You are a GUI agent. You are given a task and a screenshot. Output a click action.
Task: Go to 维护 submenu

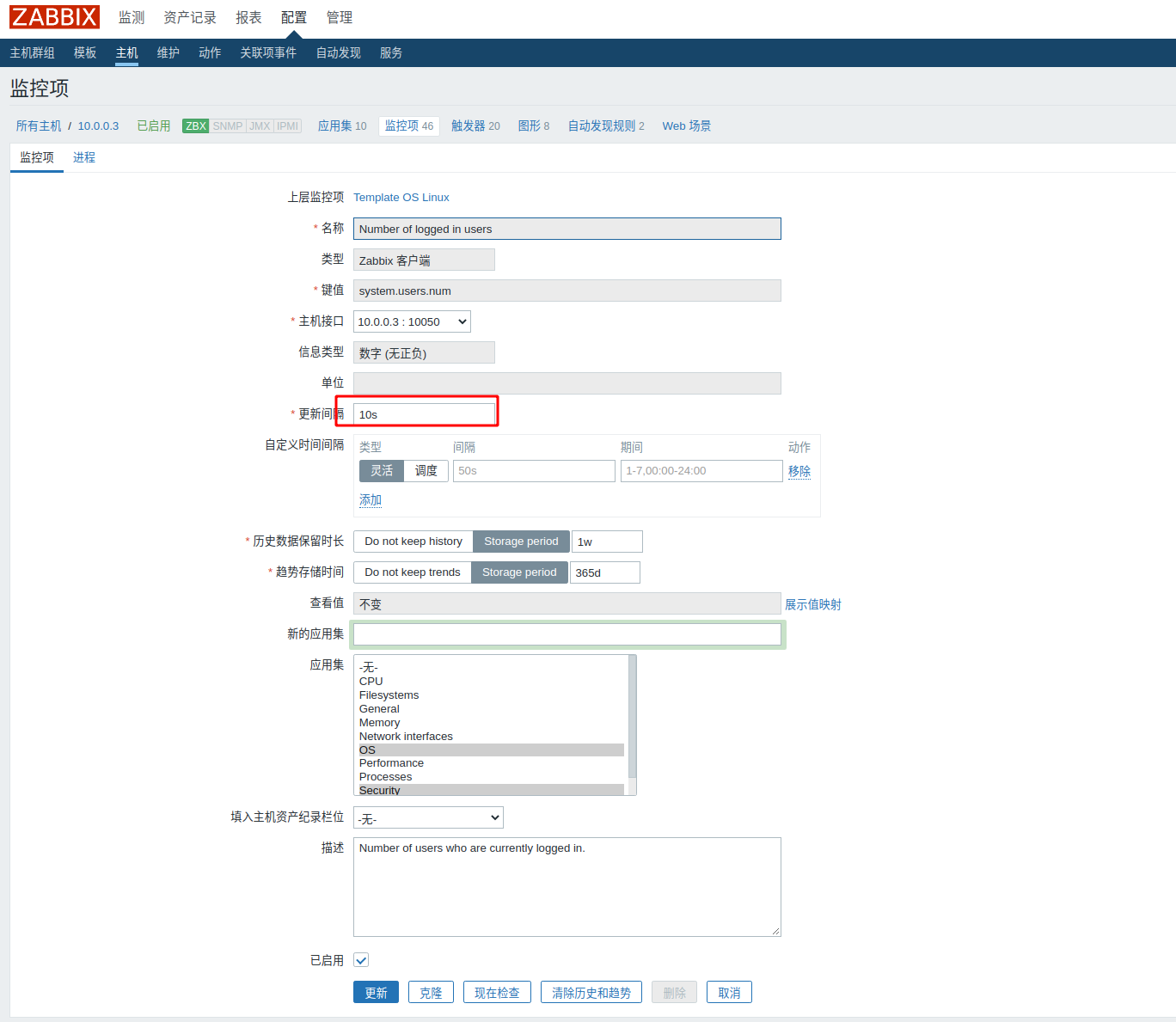pyautogui.click(x=168, y=53)
